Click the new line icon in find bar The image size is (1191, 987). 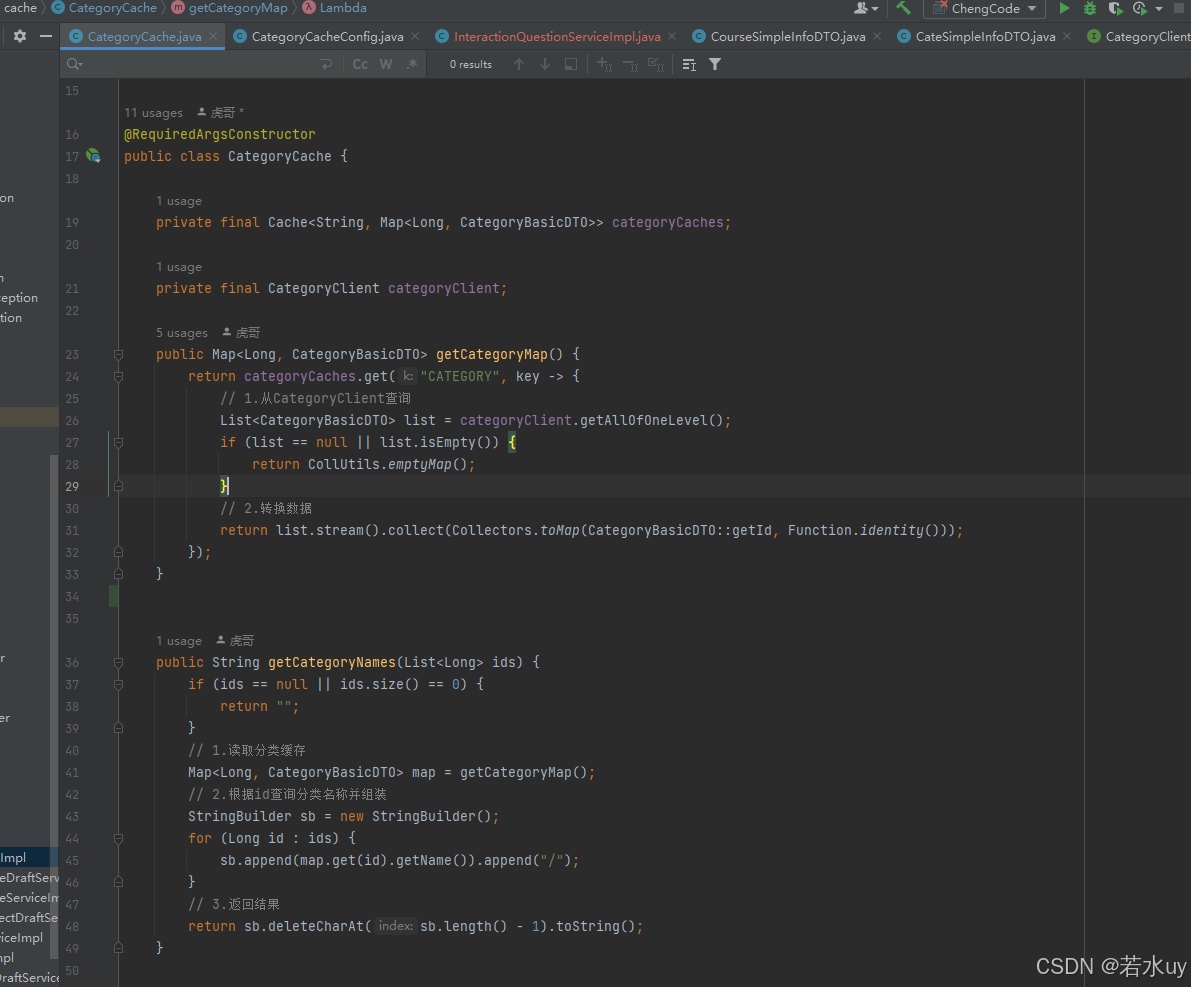click(327, 65)
